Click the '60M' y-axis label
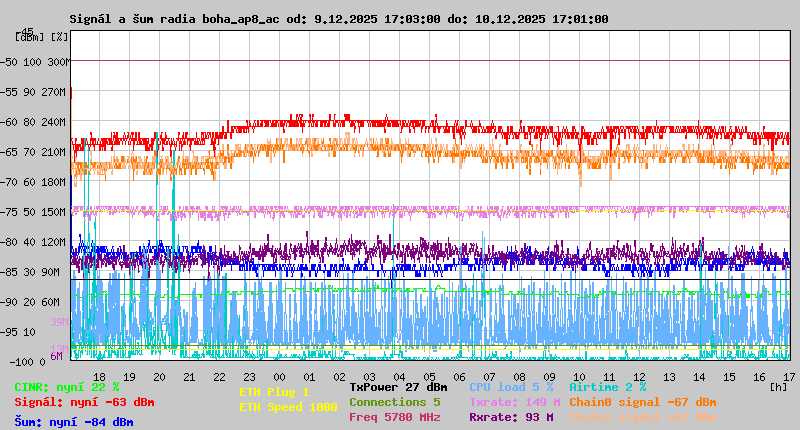 click(x=51, y=302)
